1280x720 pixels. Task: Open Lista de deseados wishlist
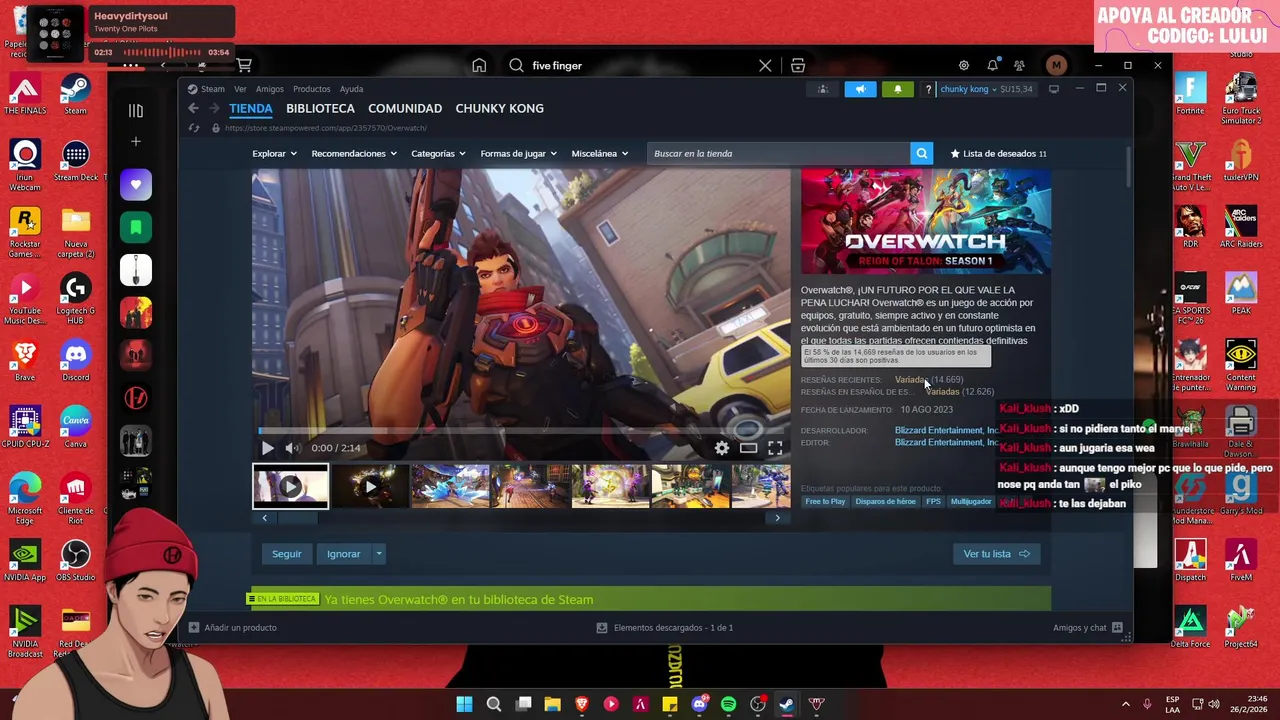998,153
